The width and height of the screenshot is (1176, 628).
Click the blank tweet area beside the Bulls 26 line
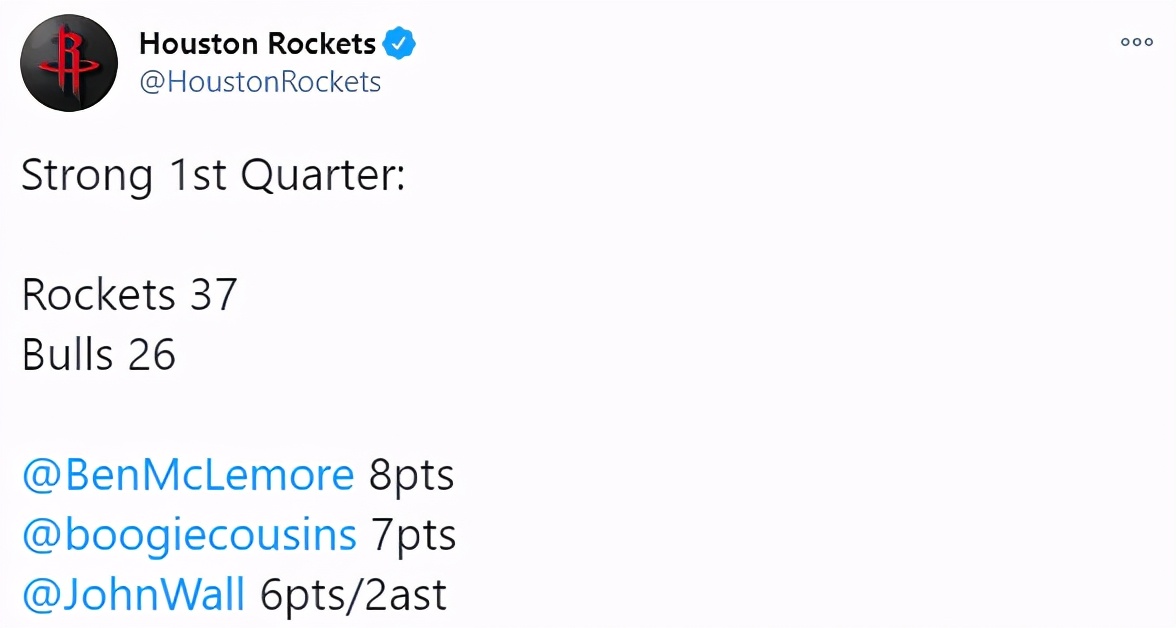click(675, 354)
